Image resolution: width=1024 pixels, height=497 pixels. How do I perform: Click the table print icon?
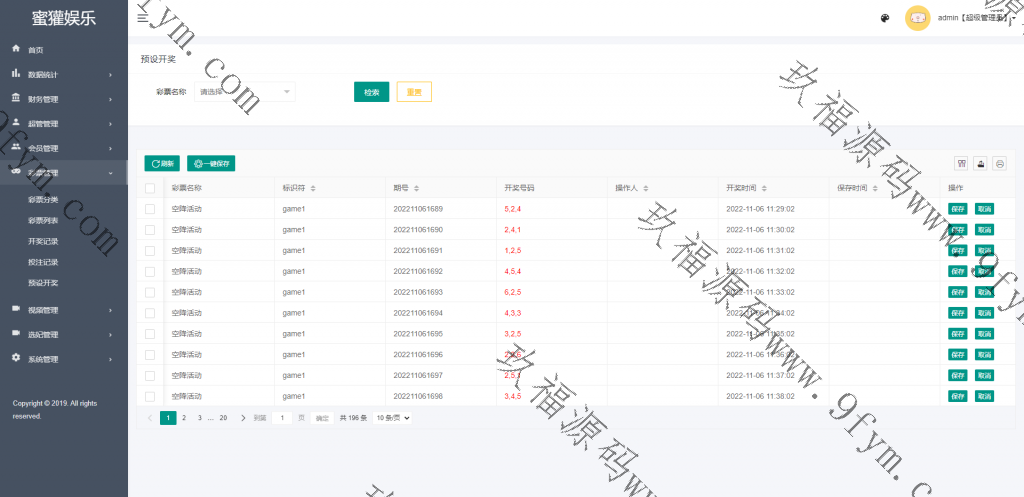999,163
